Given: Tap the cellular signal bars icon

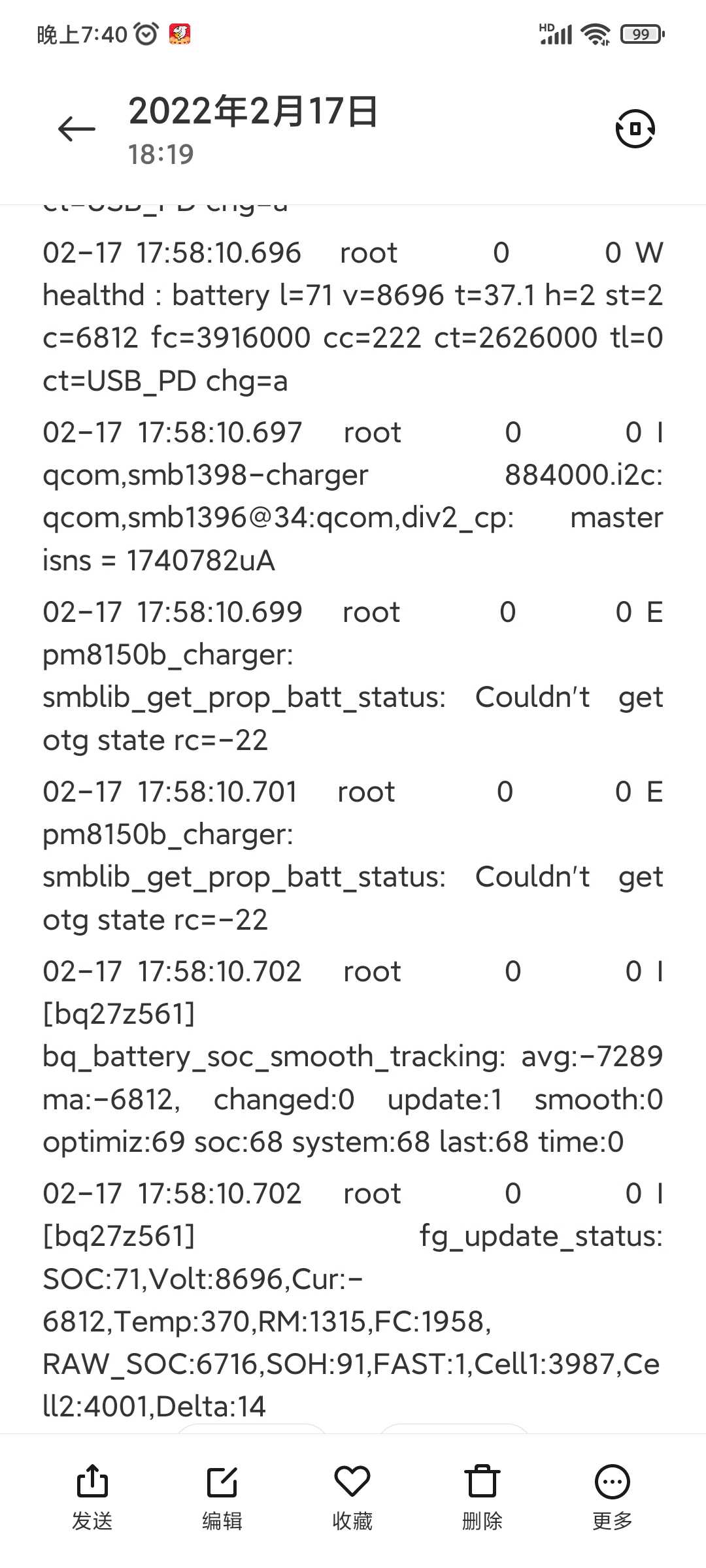Looking at the screenshot, I should coord(556,34).
